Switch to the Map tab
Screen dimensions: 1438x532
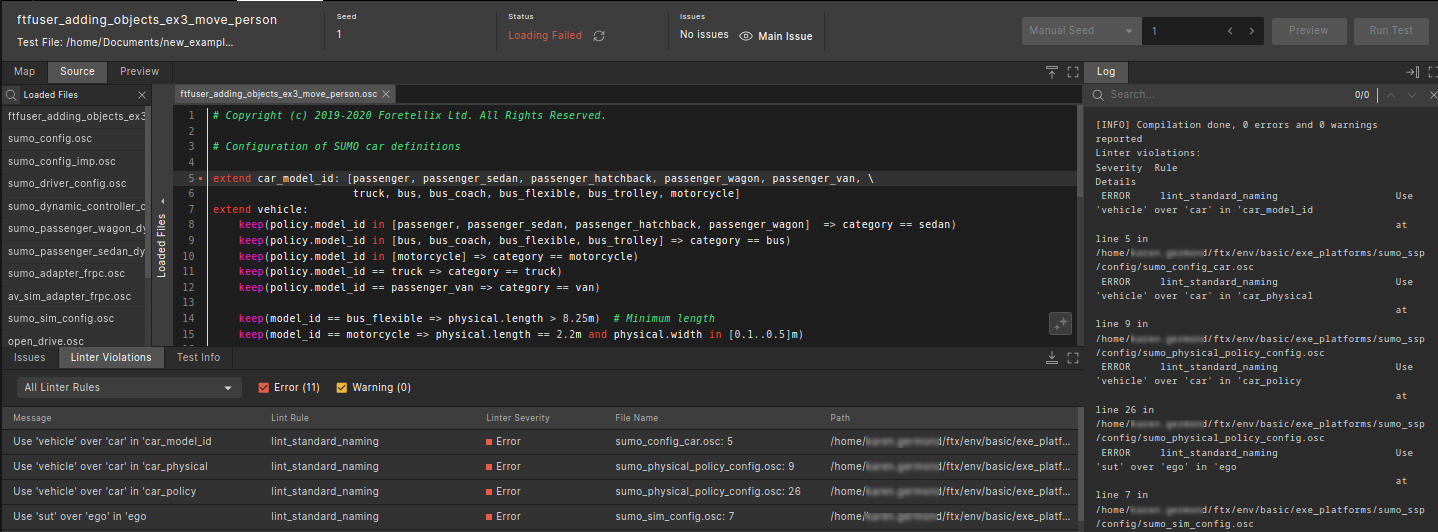click(24, 72)
